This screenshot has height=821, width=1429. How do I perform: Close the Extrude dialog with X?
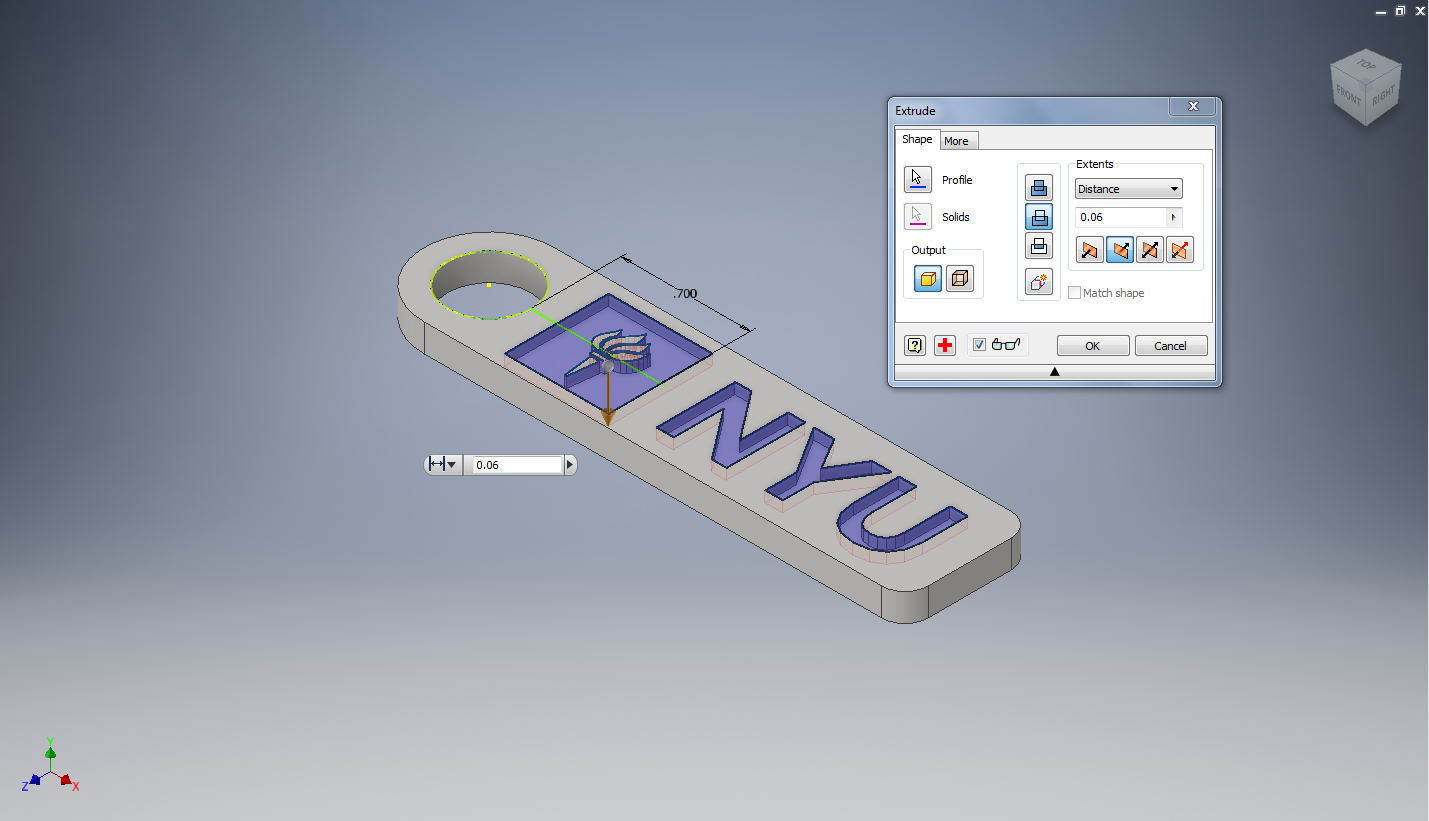pos(1193,106)
